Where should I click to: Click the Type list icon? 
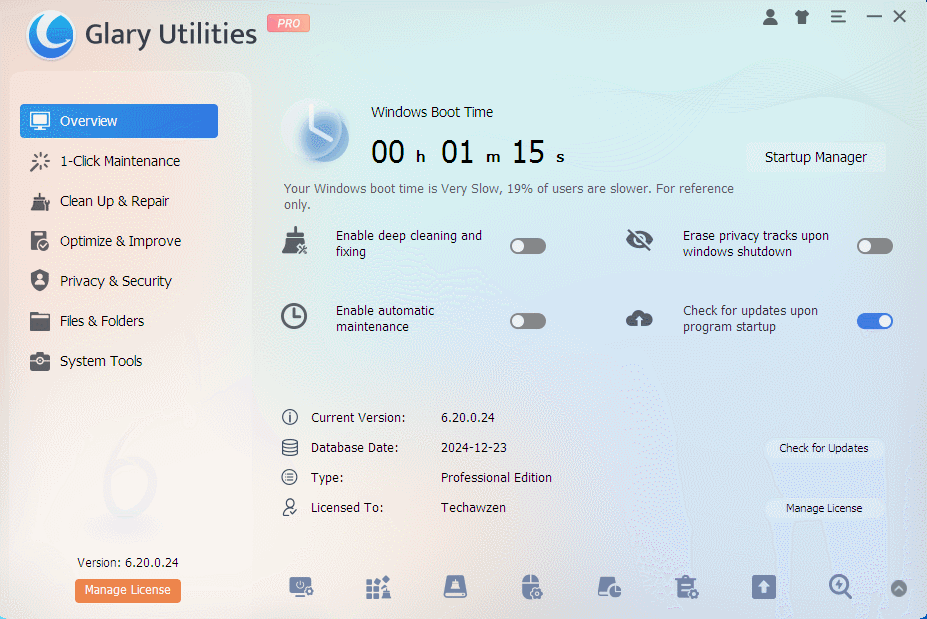coord(289,477)
